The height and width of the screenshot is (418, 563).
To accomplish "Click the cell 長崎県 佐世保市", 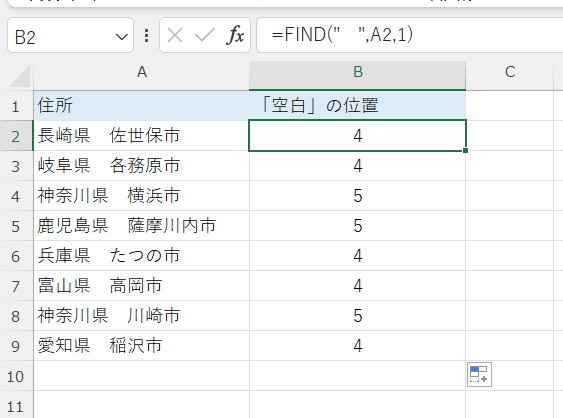I will [141, 136].
